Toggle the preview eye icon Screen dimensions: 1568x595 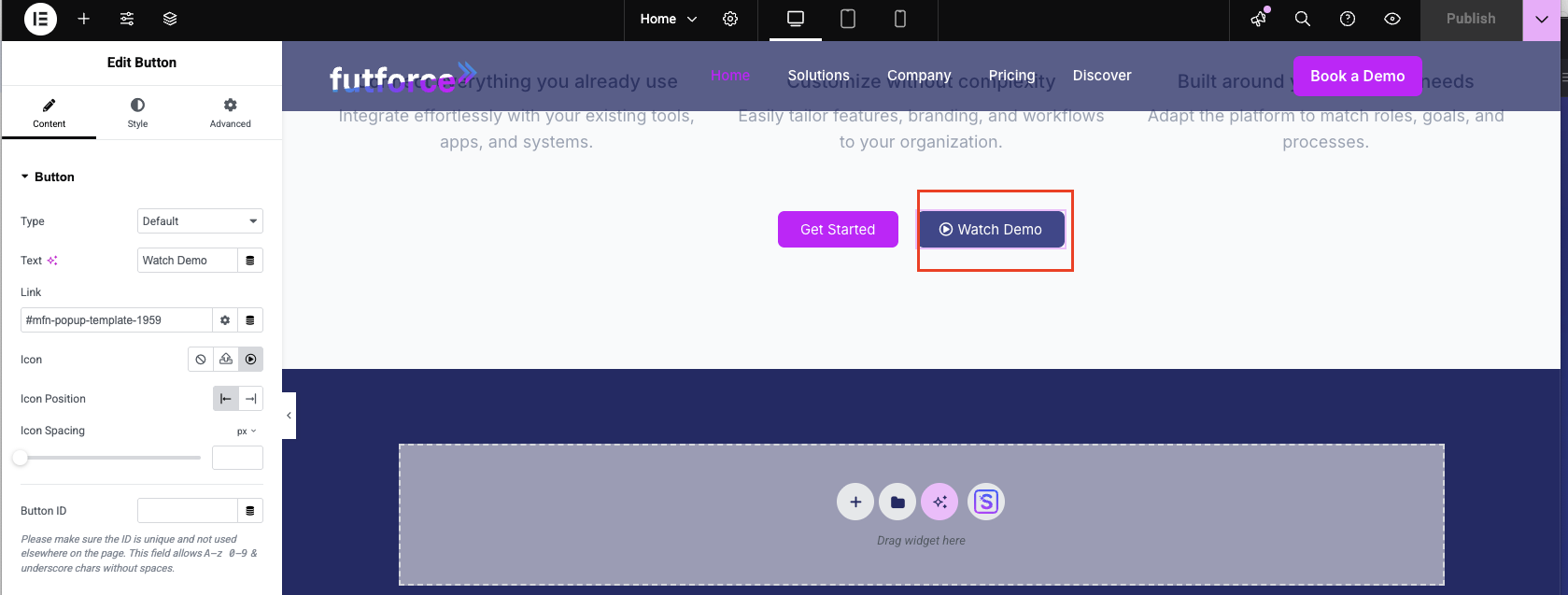[x=1392, y=19]
